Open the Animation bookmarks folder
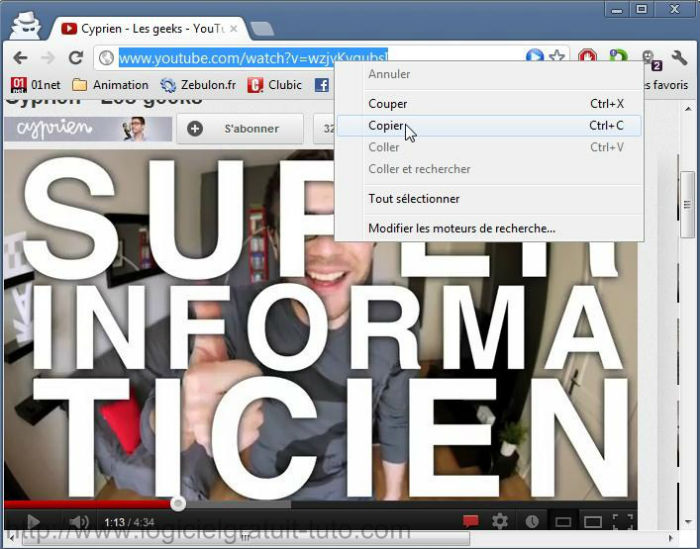 110,84
